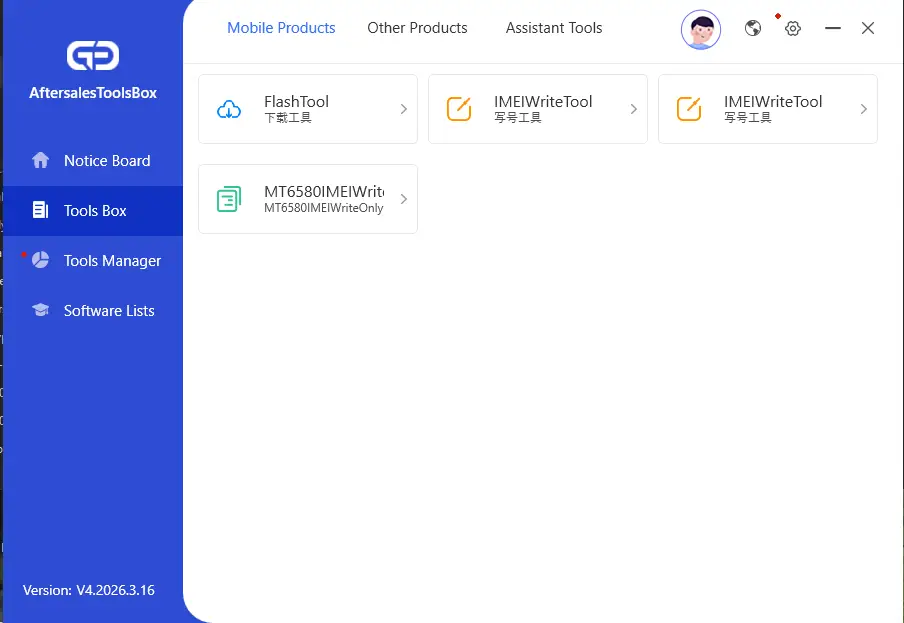904x623 pixels.
Task: Click the MT6580IMEIWrite green document icon
Action: pos(229,199)
